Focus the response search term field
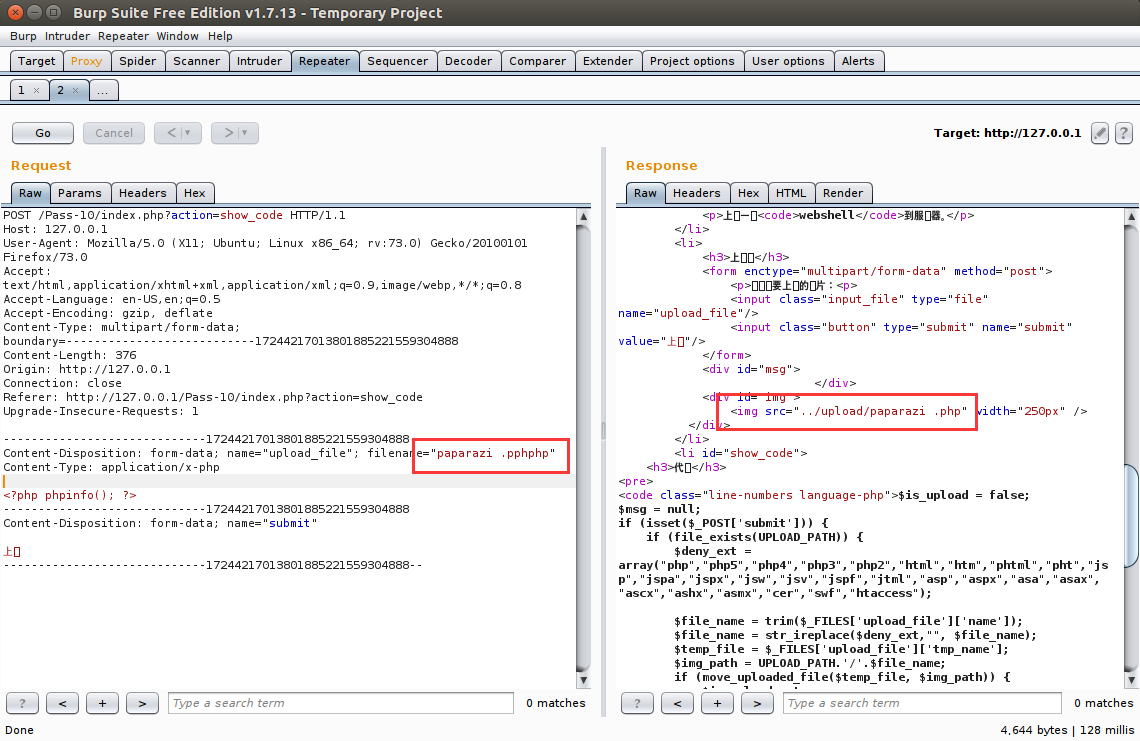The width and height of the screenshot is (1140, 741). pos(923,703)
